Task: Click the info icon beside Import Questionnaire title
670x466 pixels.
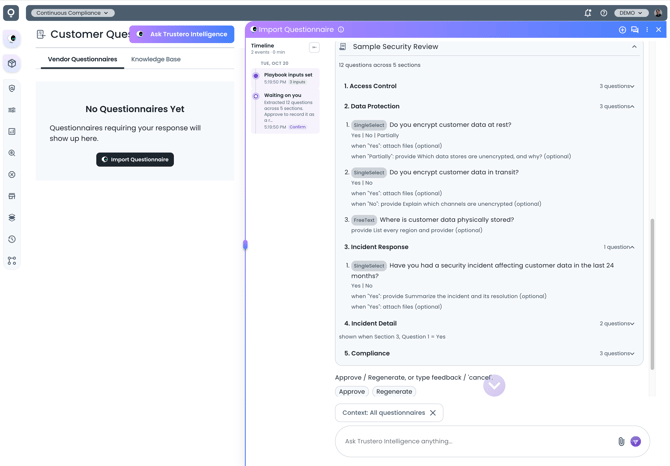Action: pyautogui.click(x=341, y=29)
